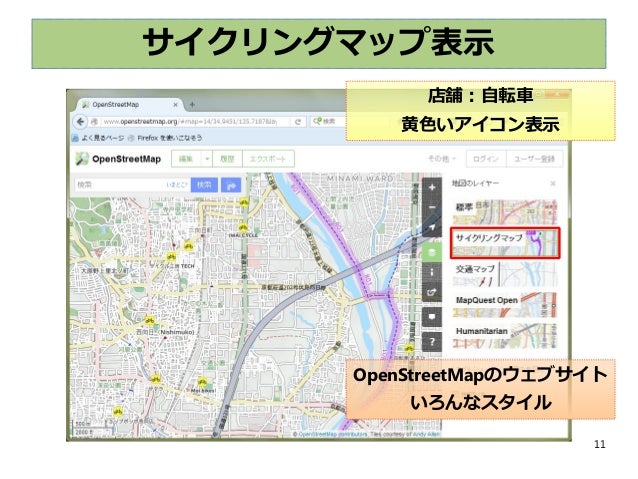Open a new browser tab with plus
This screenshot has height=479, width=638.
(192, 105)
